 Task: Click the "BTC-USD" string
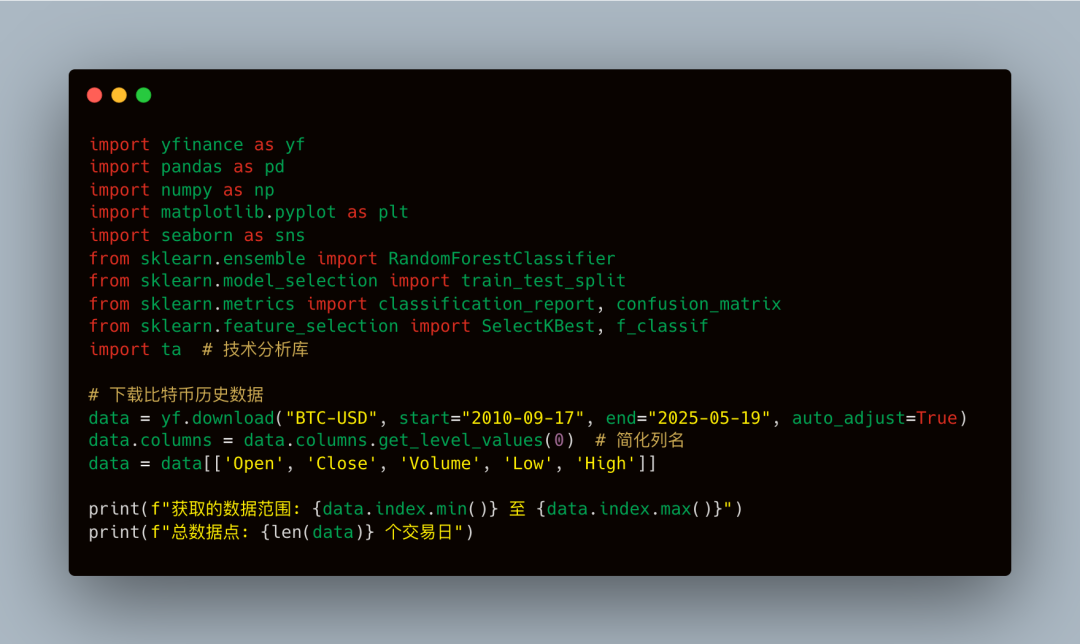331,418
